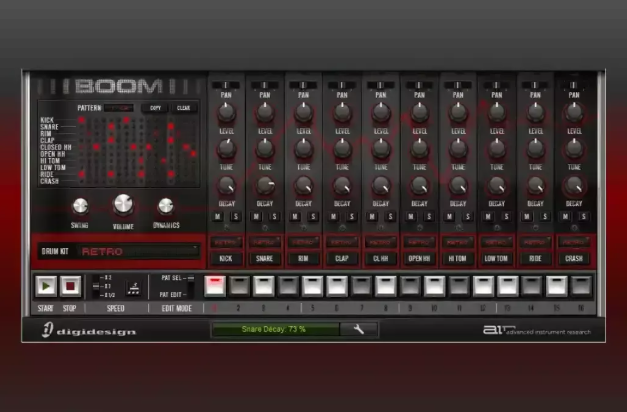Toggle step button 8
Image resolution: width=627 pixels, height=412 pixels.
pyautogui.click(x=385, y=286)
